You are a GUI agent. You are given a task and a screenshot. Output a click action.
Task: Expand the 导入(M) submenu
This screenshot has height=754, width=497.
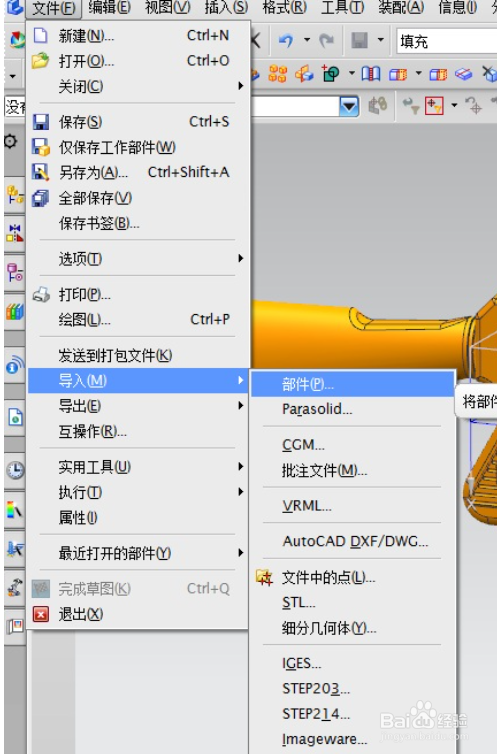click(x=138, y=381)
